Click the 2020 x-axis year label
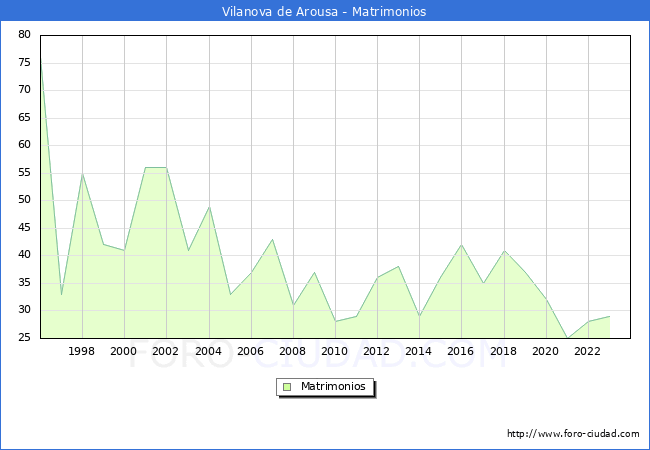 [x=545, y=351]
